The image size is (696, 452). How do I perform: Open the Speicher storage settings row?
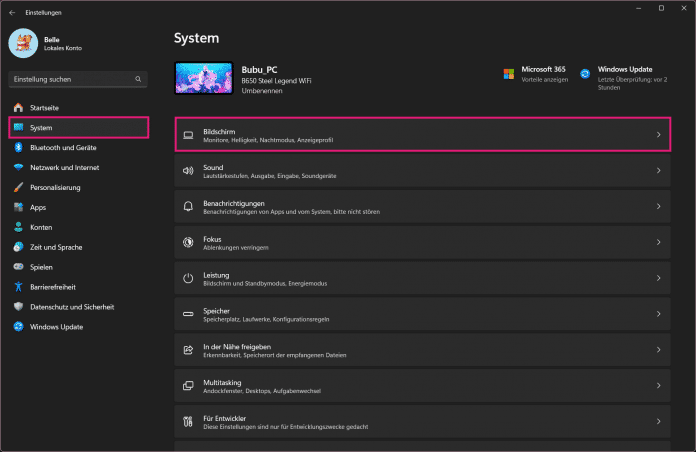point(420,314)
